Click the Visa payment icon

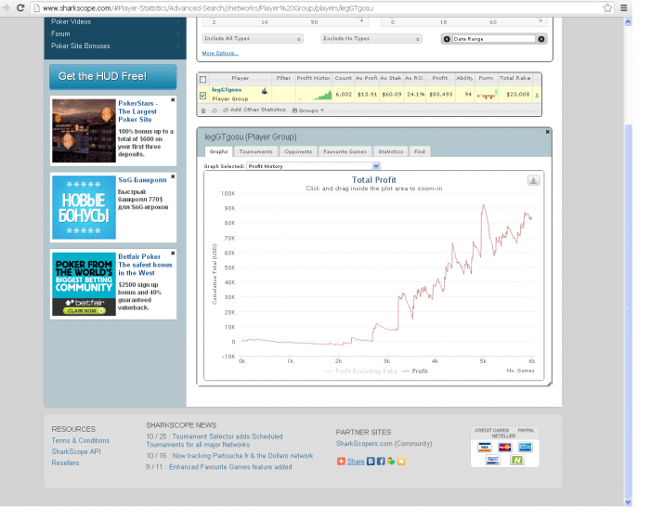pyautogui.click(x=484, y=447)
